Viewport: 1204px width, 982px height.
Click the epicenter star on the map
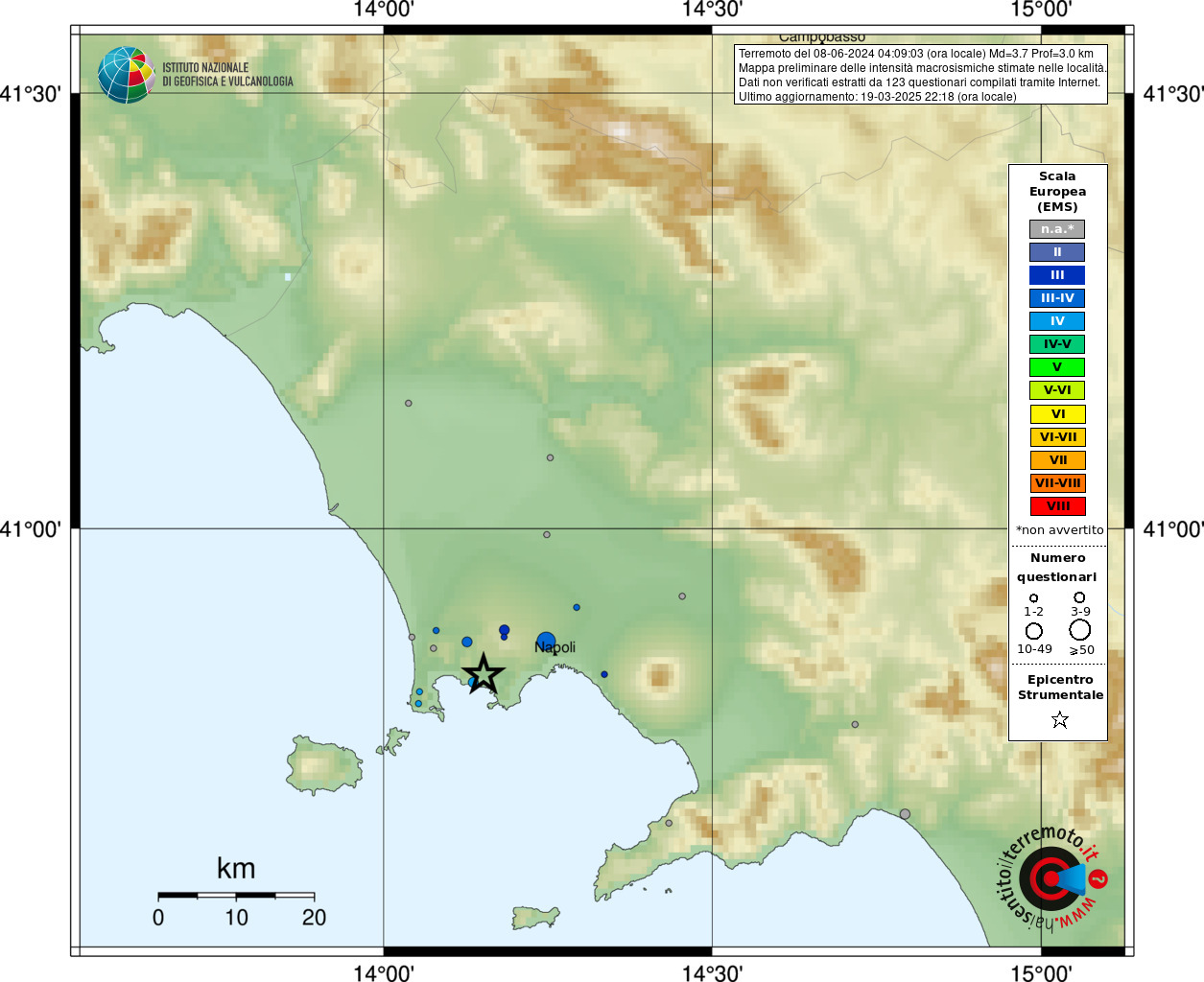coord(484,673)
